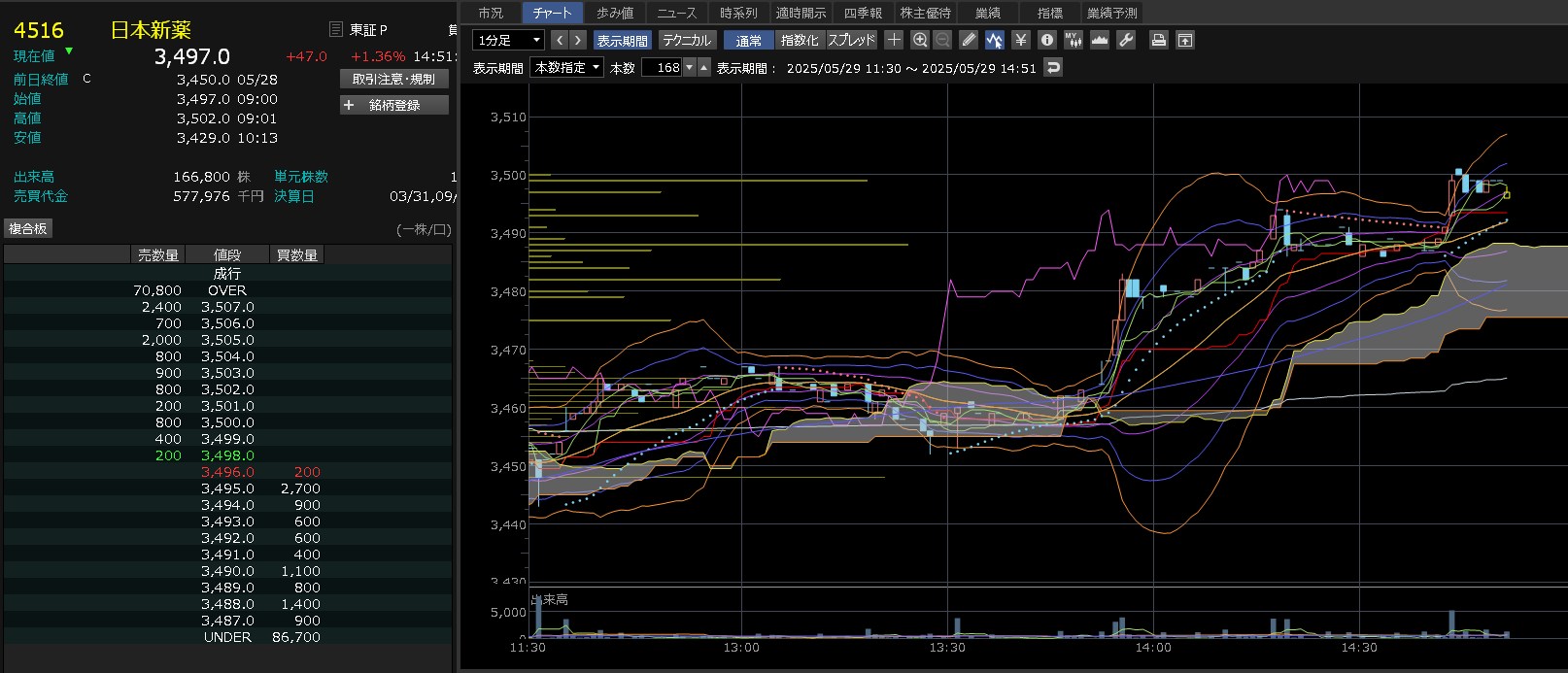The image size is (1568, 673).
Task: Click the 本数 bar count field showing 168
Action: click(662, 67)
